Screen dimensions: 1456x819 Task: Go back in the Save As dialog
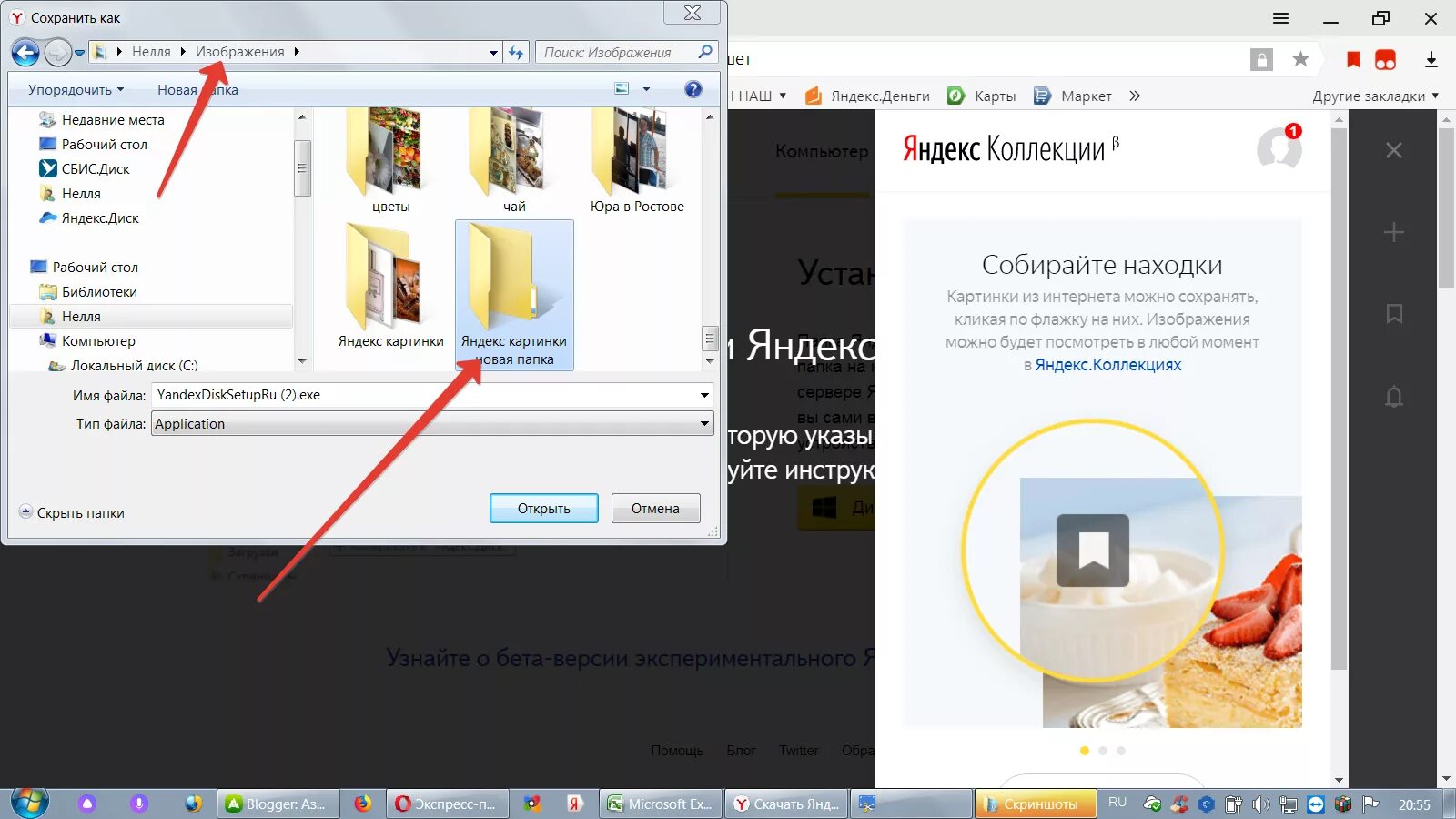(25, 53)
